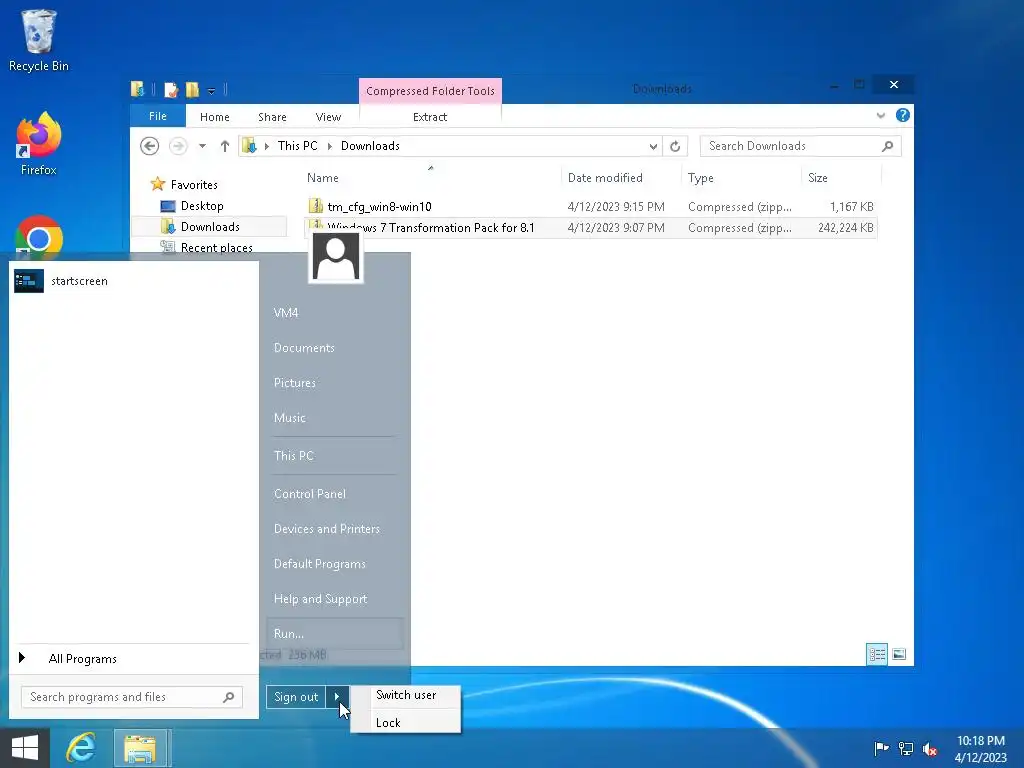The image size is (1024, 768).
Task: Click Explorer window system folder icon
Action: point(137,89)
